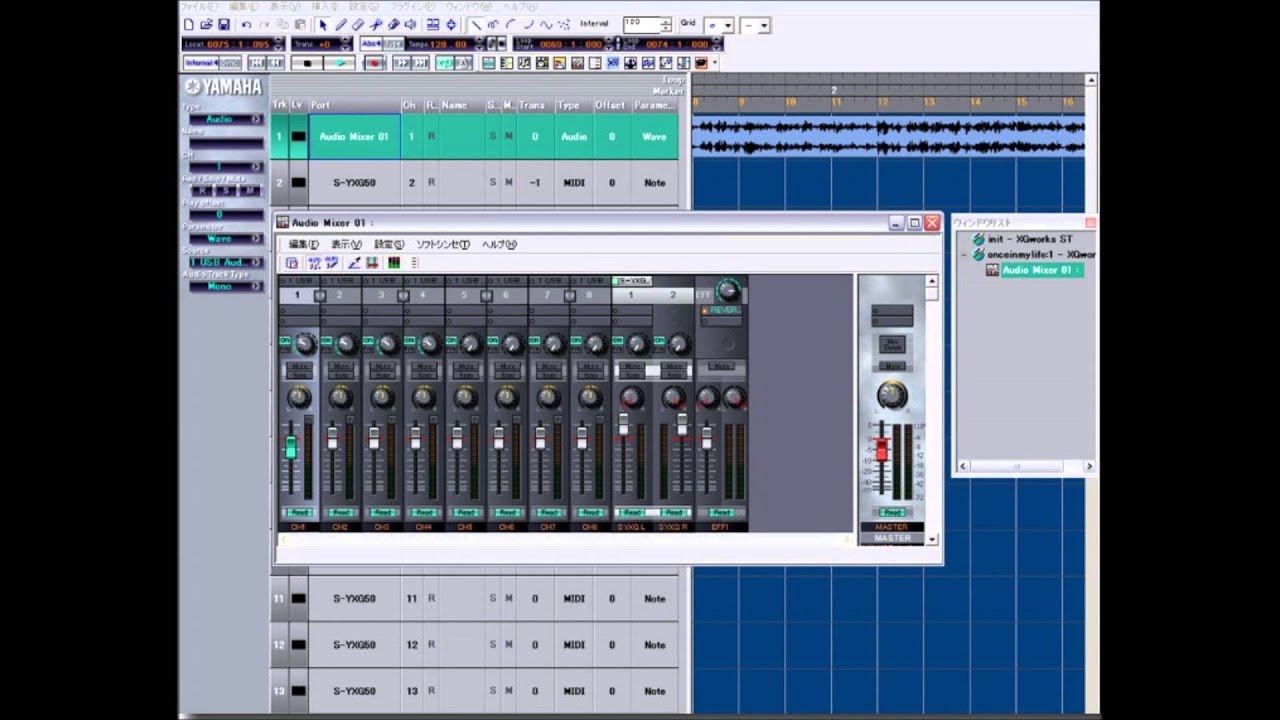1280x720 pixels.
Task: Click the Read button under the master fader
Action: click(x=892, y=512)
